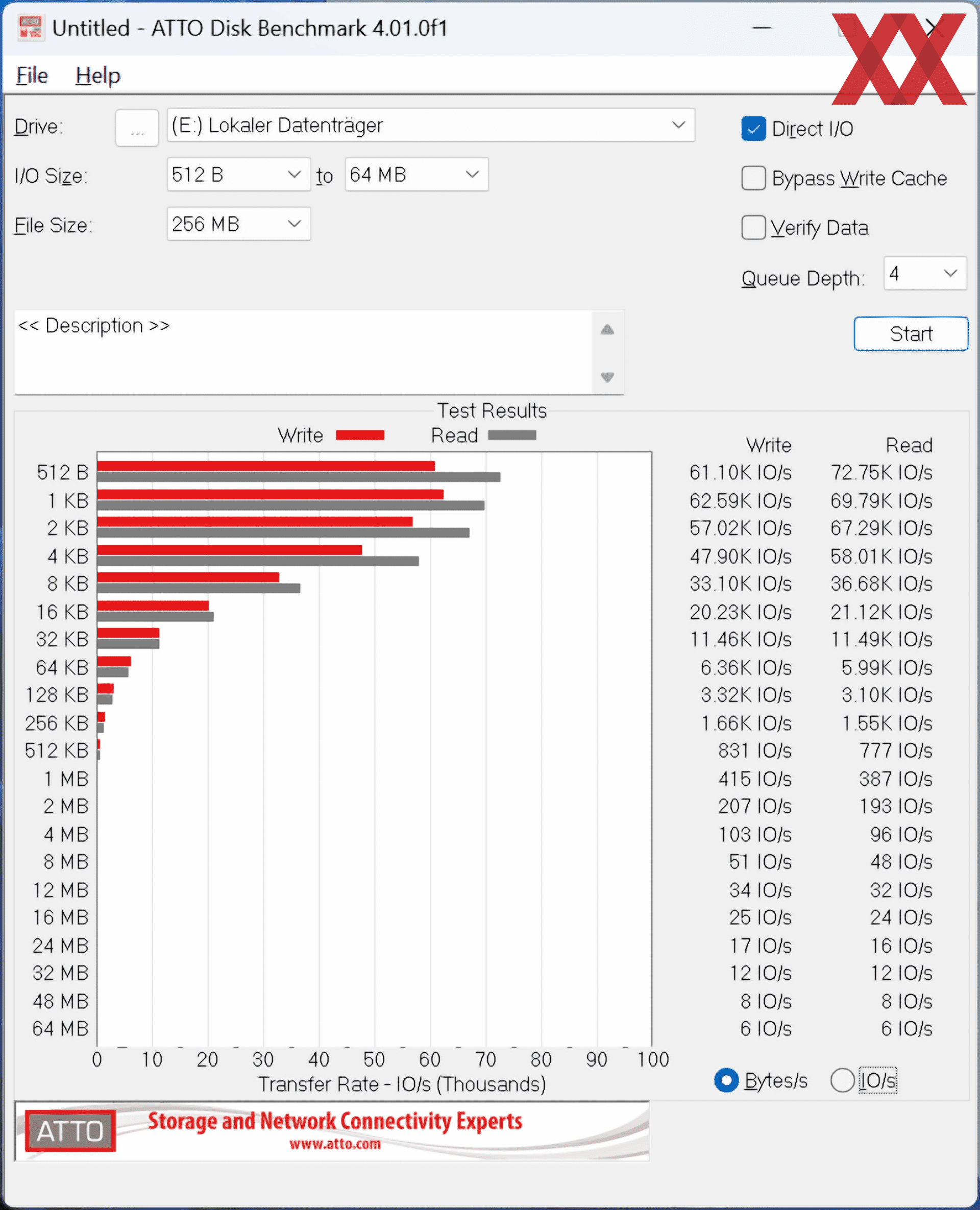Click the '4 KB' row label in chart

[x=68, y=556]
